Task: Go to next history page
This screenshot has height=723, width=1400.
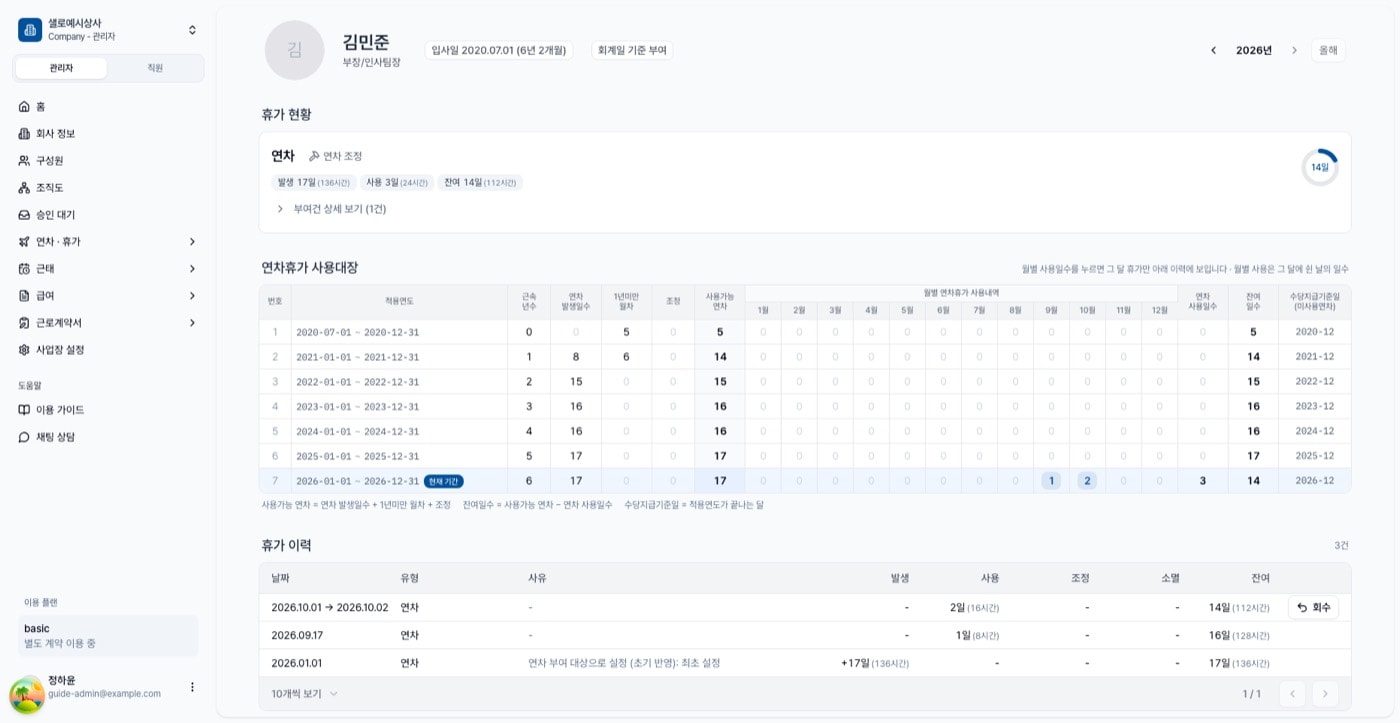Action: point(1325,694)
